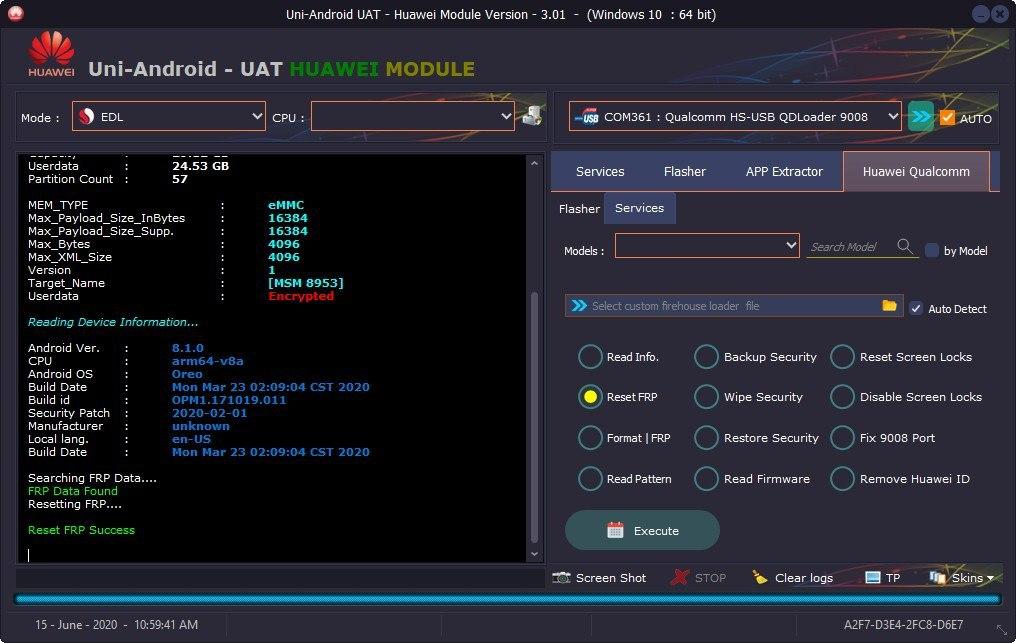Switch to the top Flasher tab
This screenshot has height=643, width=1016.
684,172
